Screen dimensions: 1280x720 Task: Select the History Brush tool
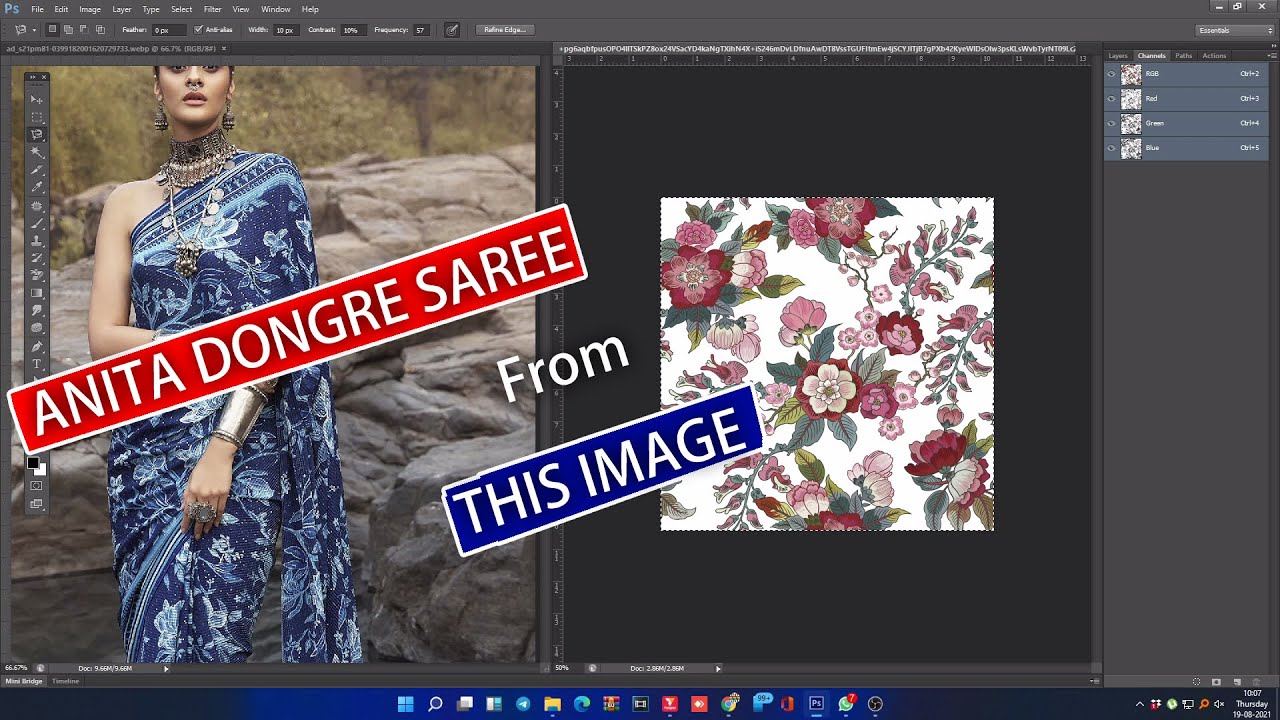[x=37, y=258]
